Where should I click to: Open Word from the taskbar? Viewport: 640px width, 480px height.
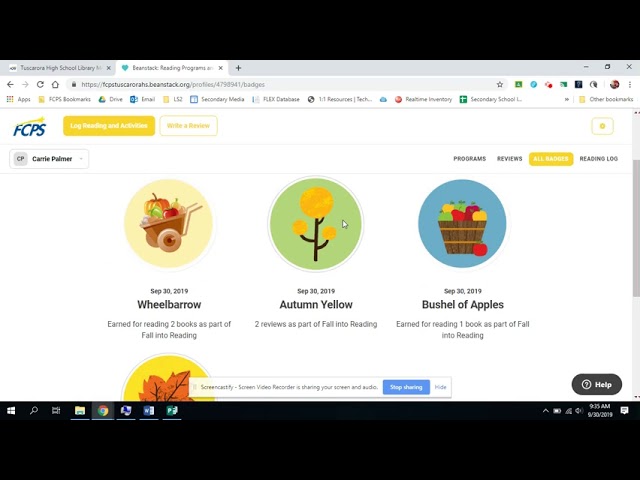(x=149, y=411)
